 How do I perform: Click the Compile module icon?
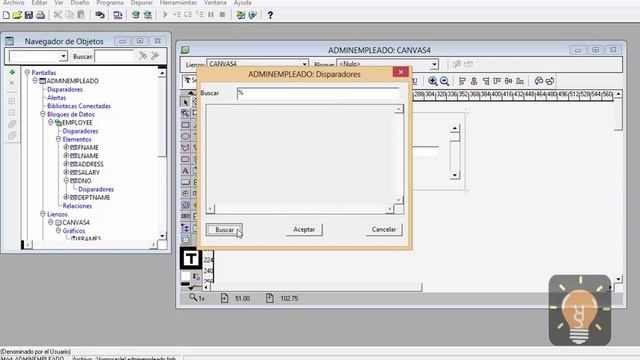(136, 15)
